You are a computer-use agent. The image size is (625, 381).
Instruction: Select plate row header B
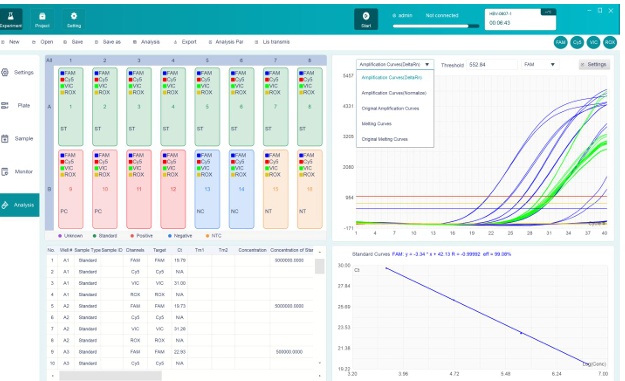click(49, 189)
